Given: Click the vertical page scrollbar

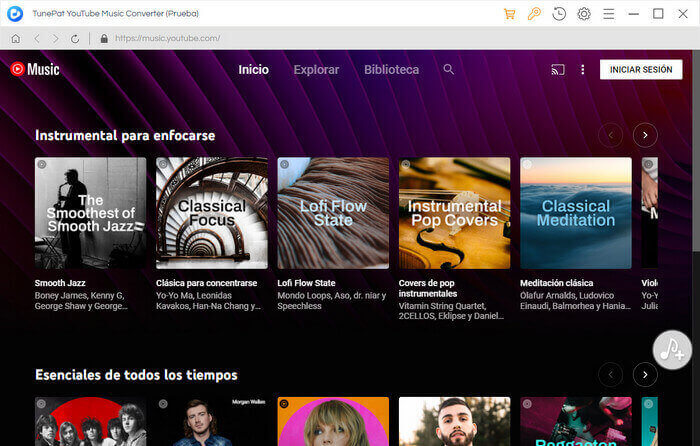Looking at the screenshot, I should click(x=696, y=151).
